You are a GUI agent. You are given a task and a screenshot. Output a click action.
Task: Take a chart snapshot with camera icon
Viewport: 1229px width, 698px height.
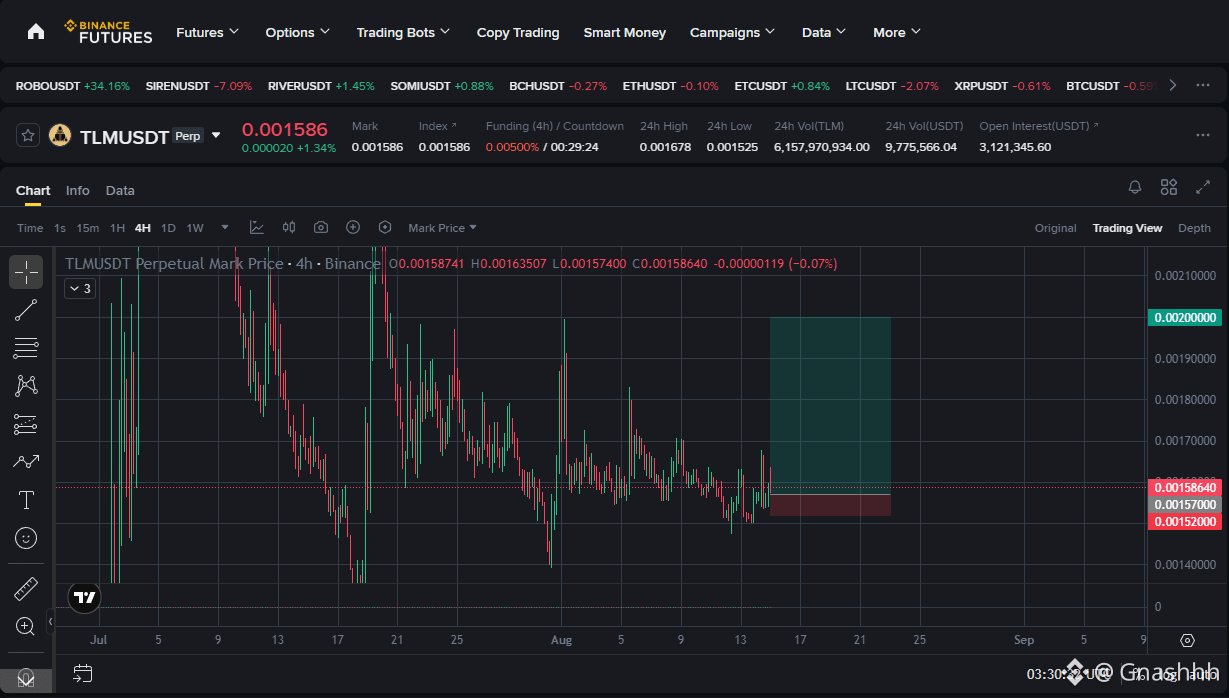(321, 227)
